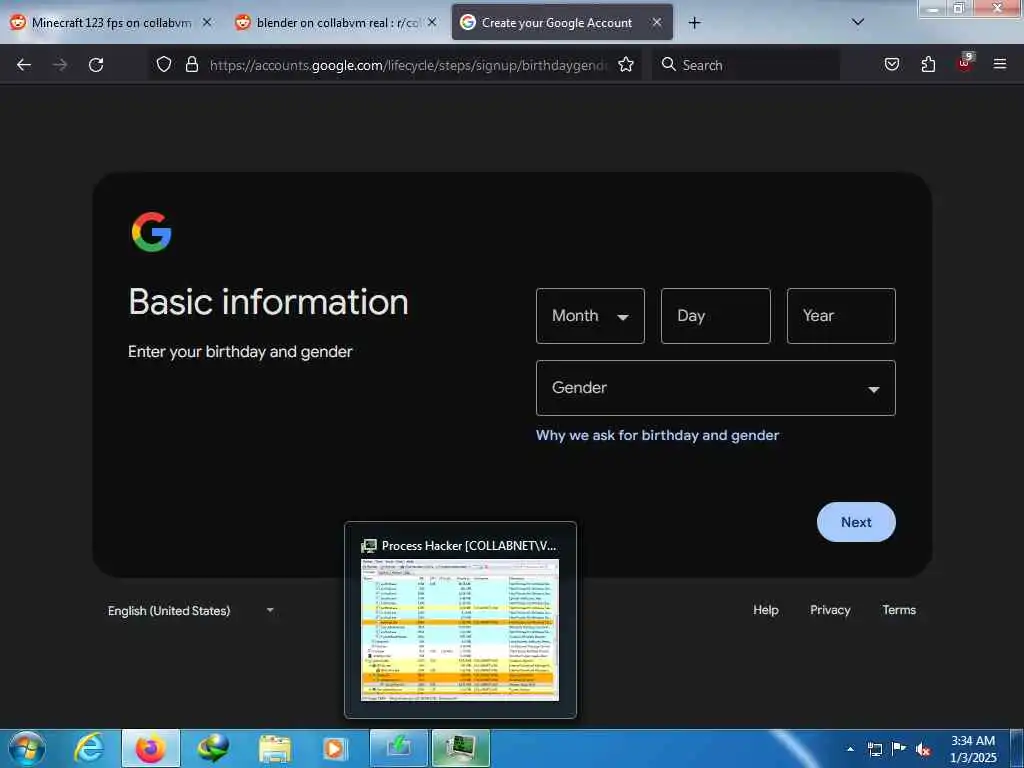Viewport: 1024px width, 768px height.
Task: Click the Year input field
Action: (841, 316)
